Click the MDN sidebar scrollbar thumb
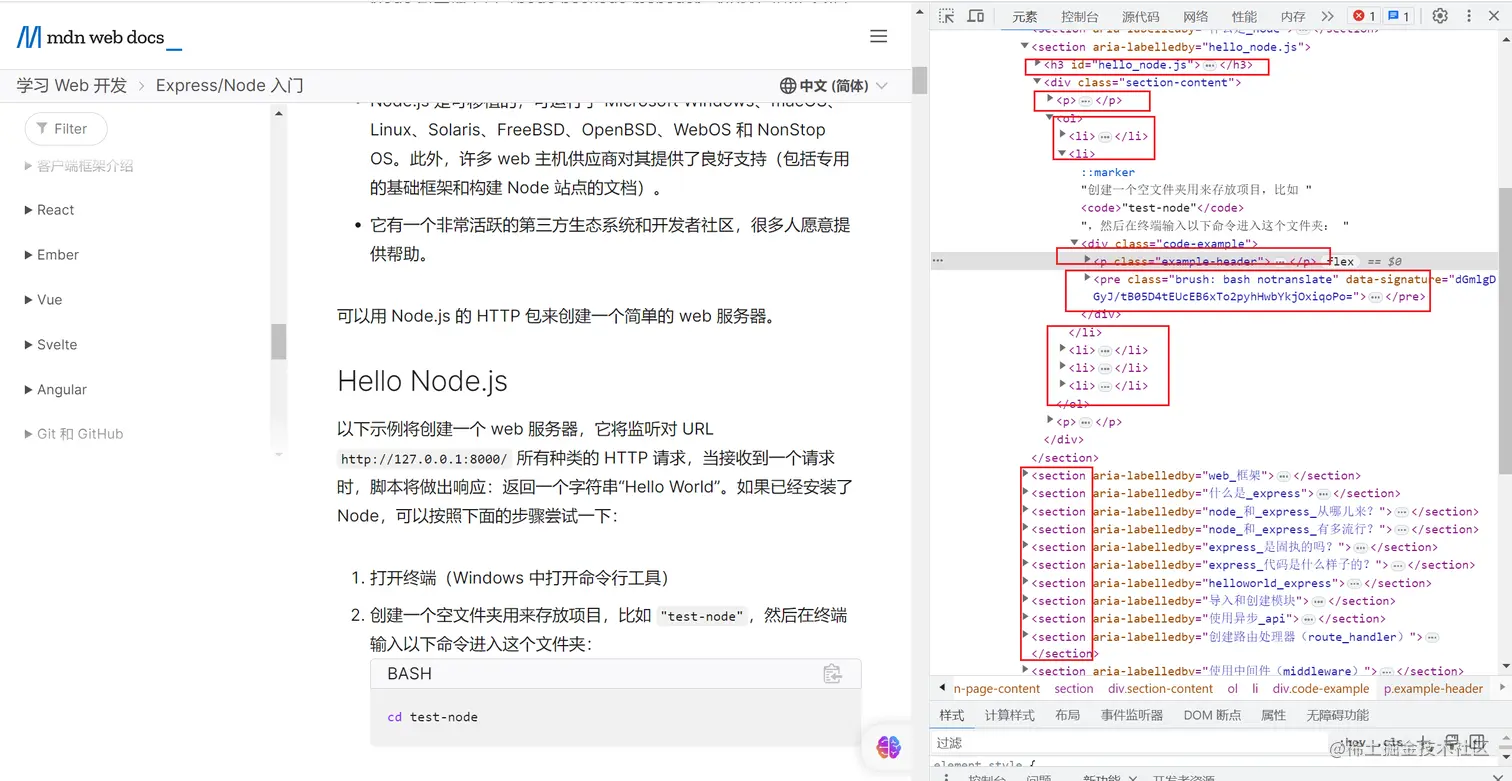The height and width of the screenshot is (781, 1512). coord(278,341)
